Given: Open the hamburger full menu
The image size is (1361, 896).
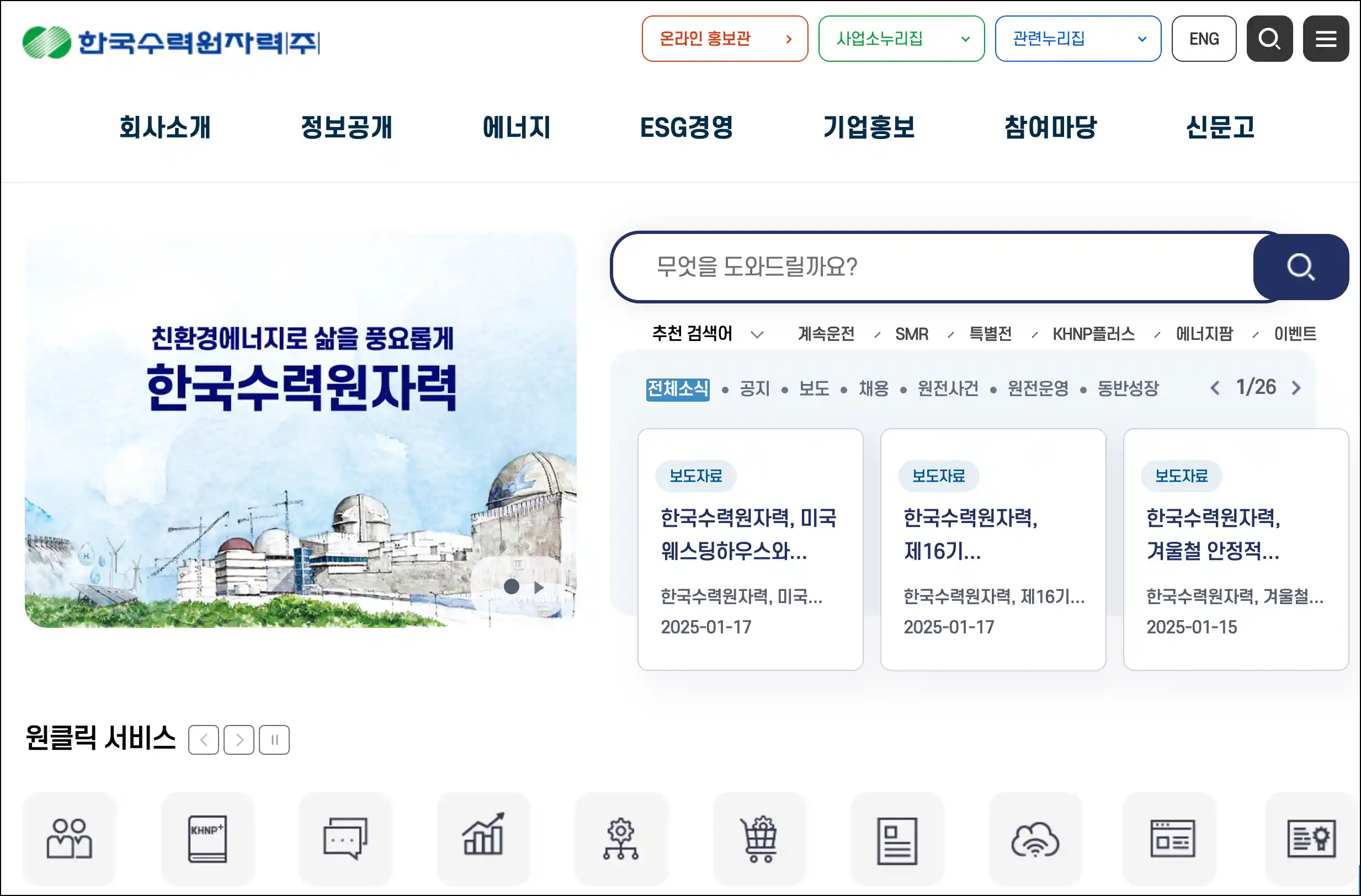Looking at the screenshot, I should point(1326,38).
